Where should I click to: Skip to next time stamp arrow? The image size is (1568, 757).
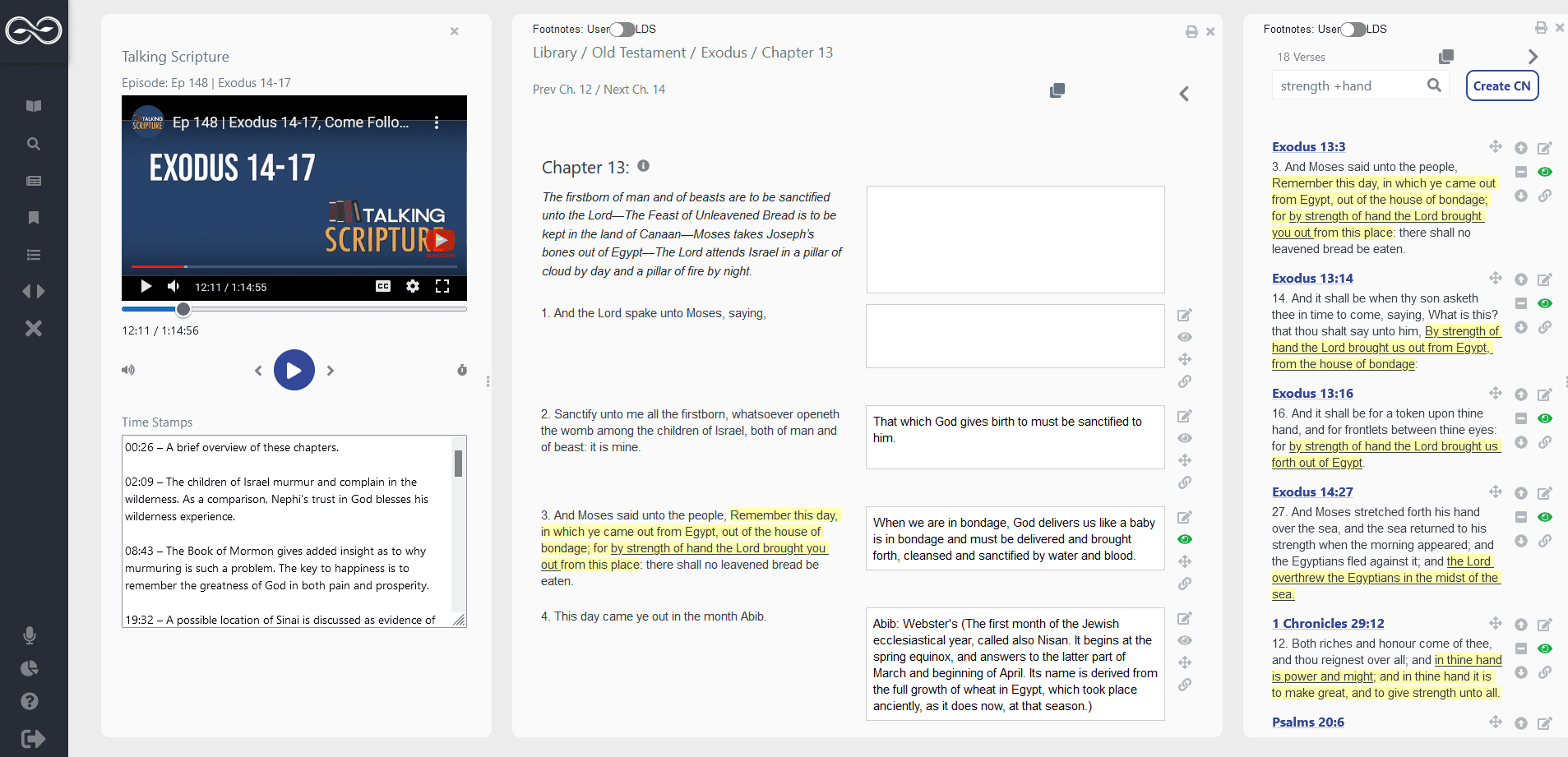pyautogui.click(x=331, y=371)
